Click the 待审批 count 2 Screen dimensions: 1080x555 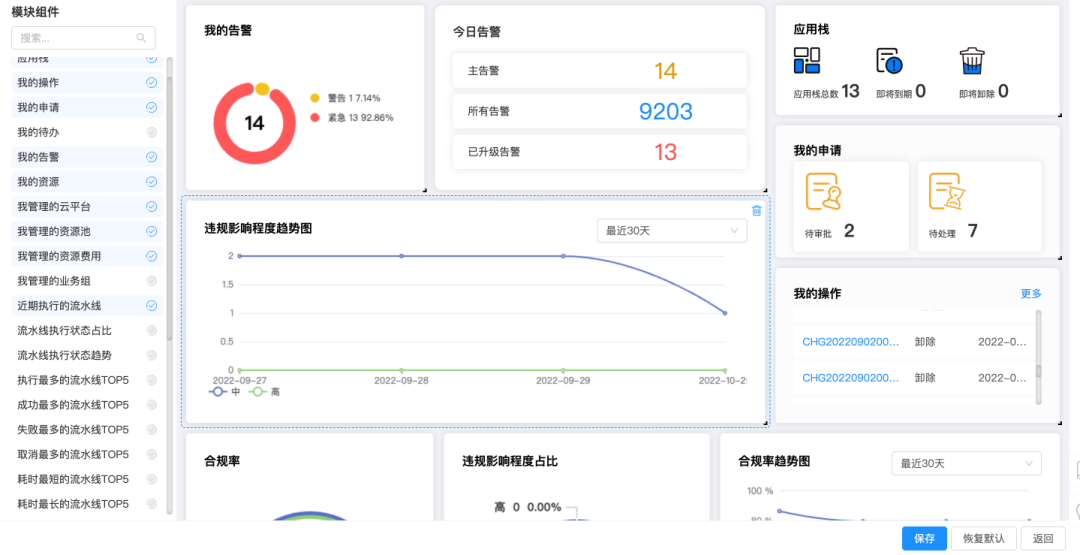point(849,231)
